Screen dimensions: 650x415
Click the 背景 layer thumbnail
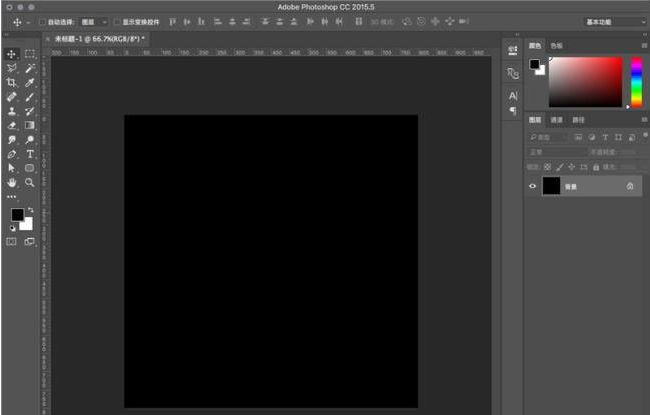coord(551,186)
